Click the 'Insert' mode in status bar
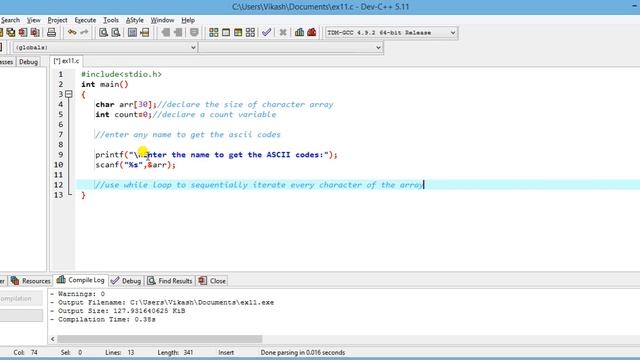The height and width of the screenshot is (360, 640). click(226, 352)
